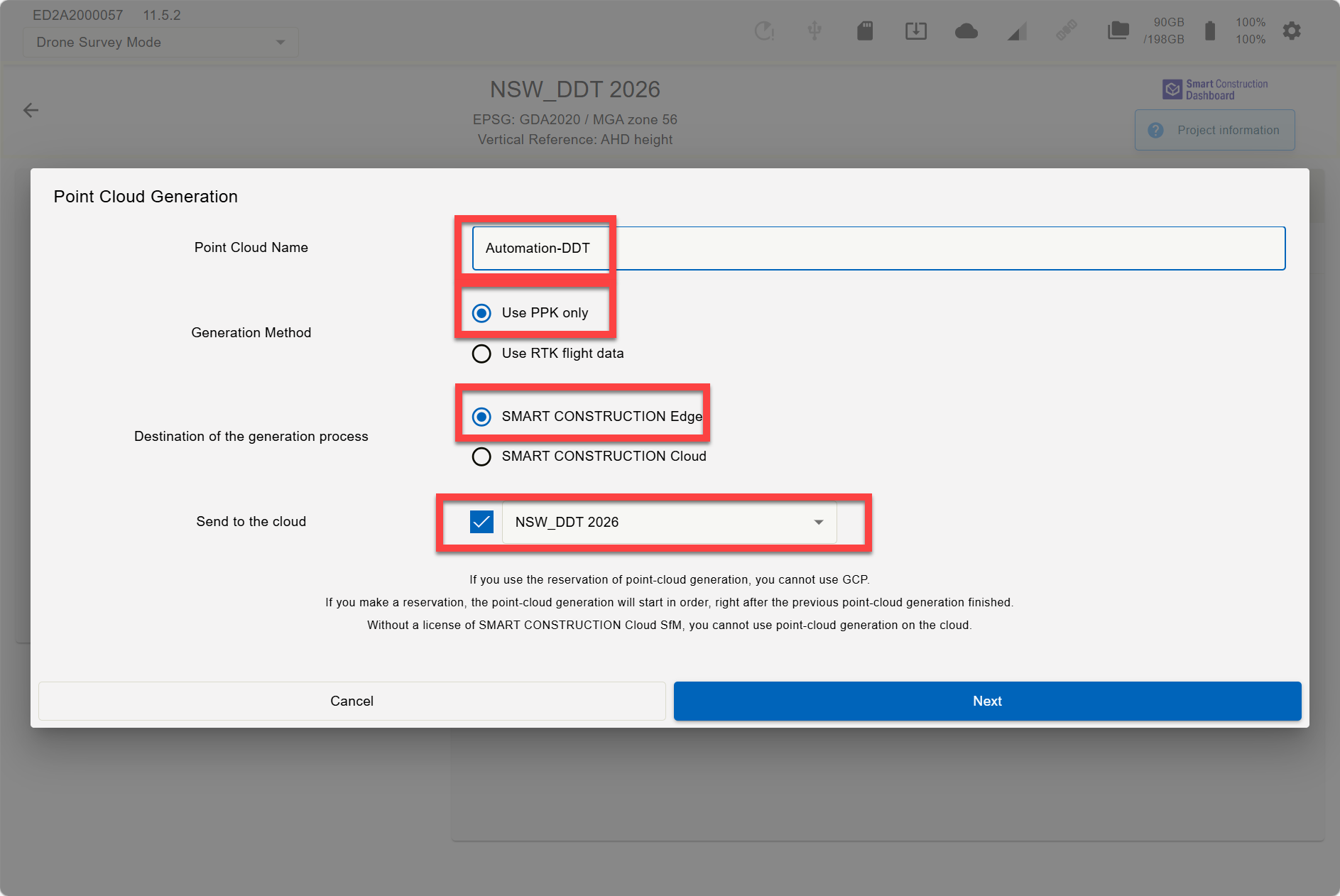Click the NSW_DDT 2026 project title

point(575,89)
